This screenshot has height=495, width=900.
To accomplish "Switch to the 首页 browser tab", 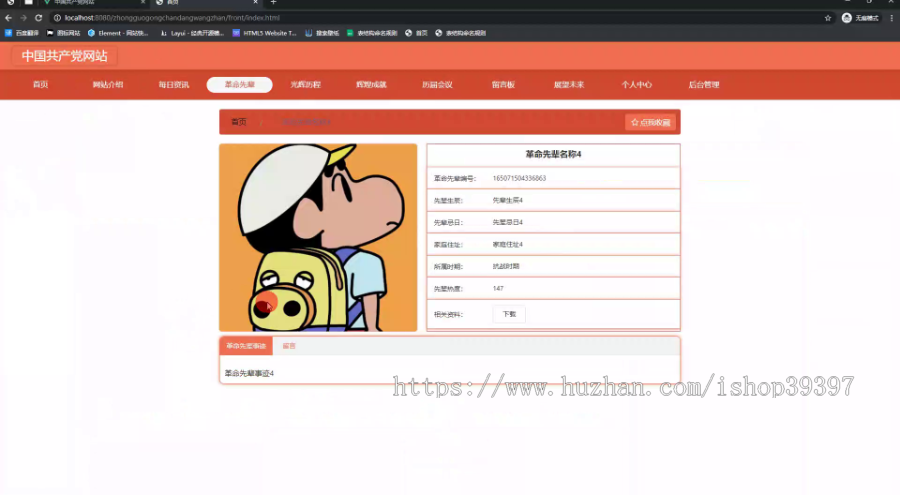I will [x=207, y=3].
